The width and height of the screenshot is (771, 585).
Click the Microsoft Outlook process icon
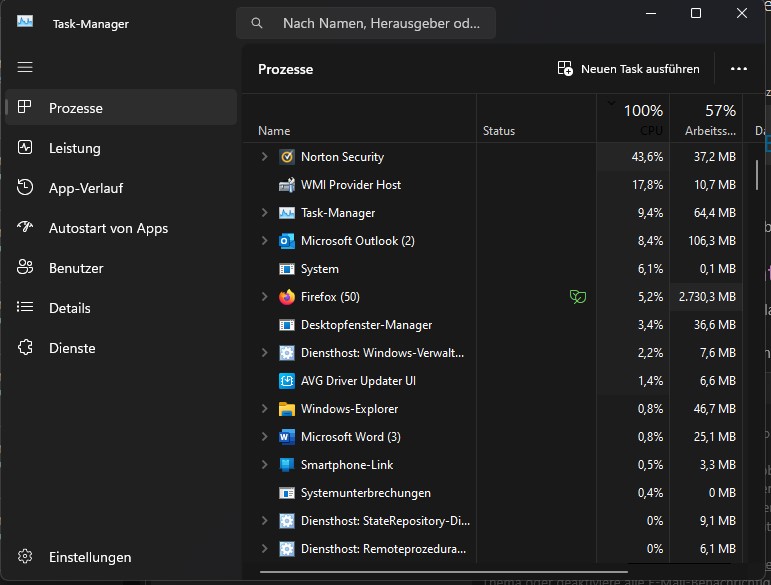click(287, 241)
